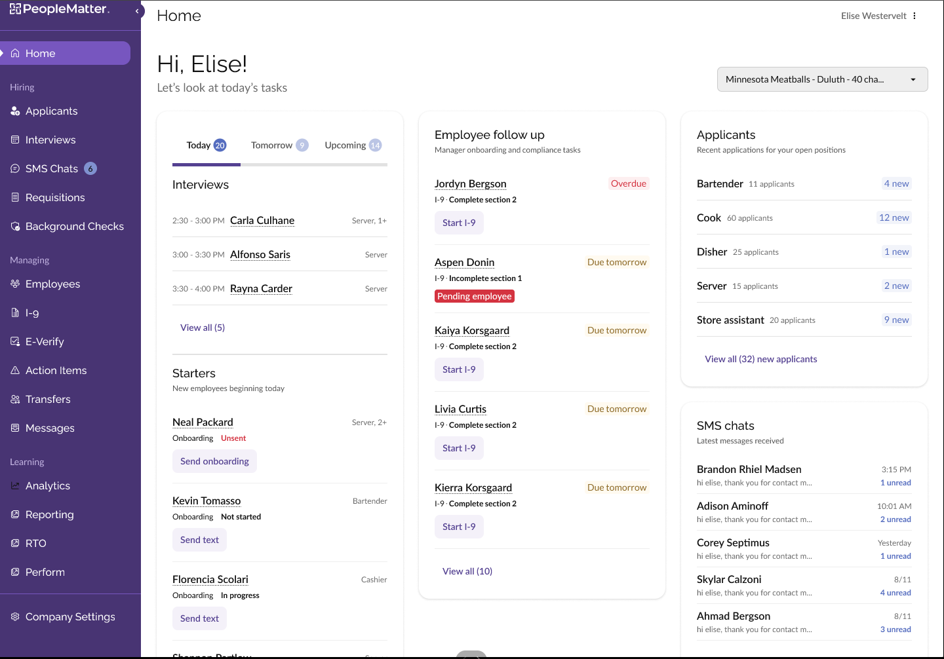944x659 pixels.
Task: Click the E-Verify sidebar icon
Action: point(43,341)
